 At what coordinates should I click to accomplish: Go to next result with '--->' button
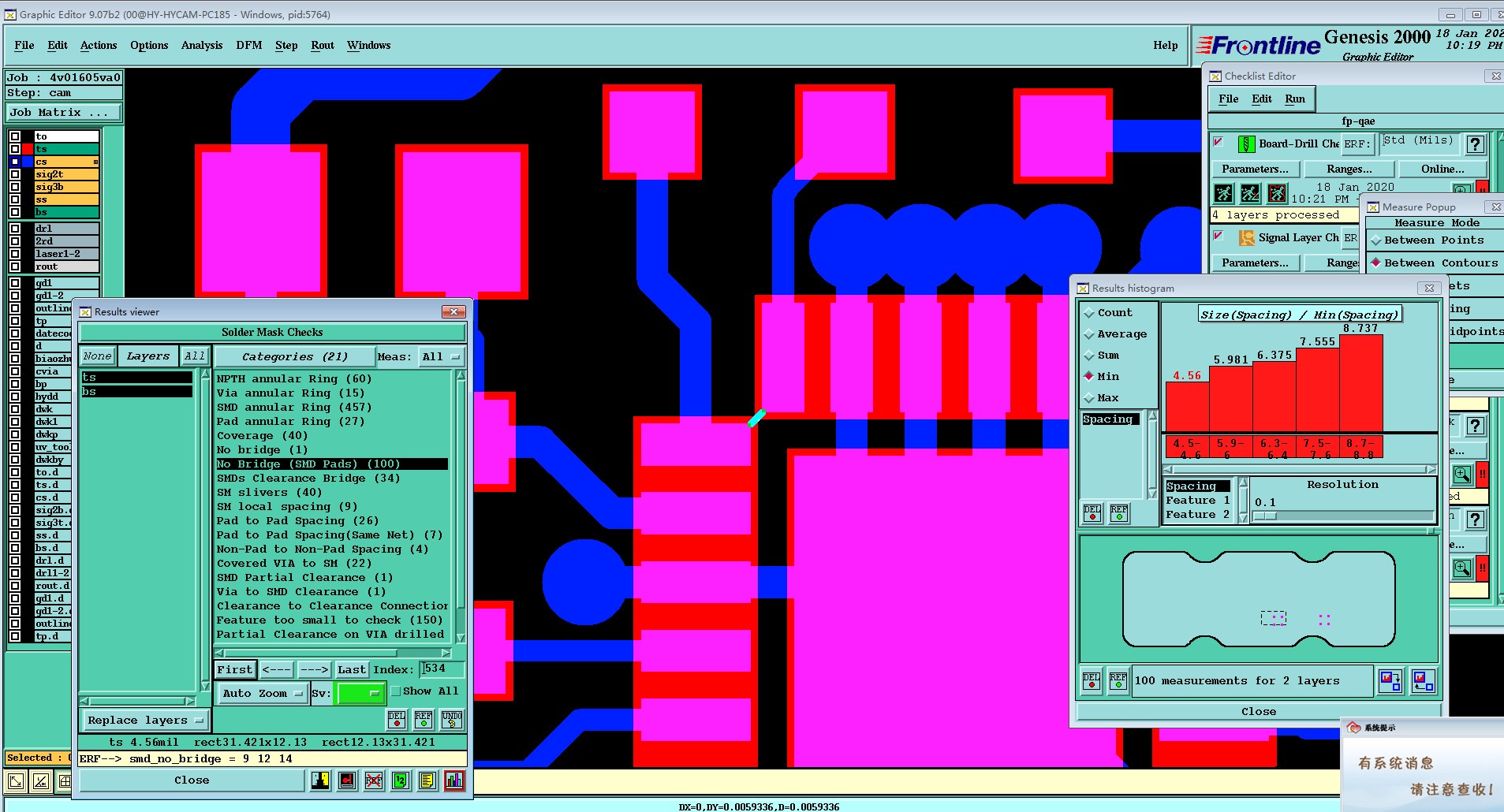coord(314,670)
